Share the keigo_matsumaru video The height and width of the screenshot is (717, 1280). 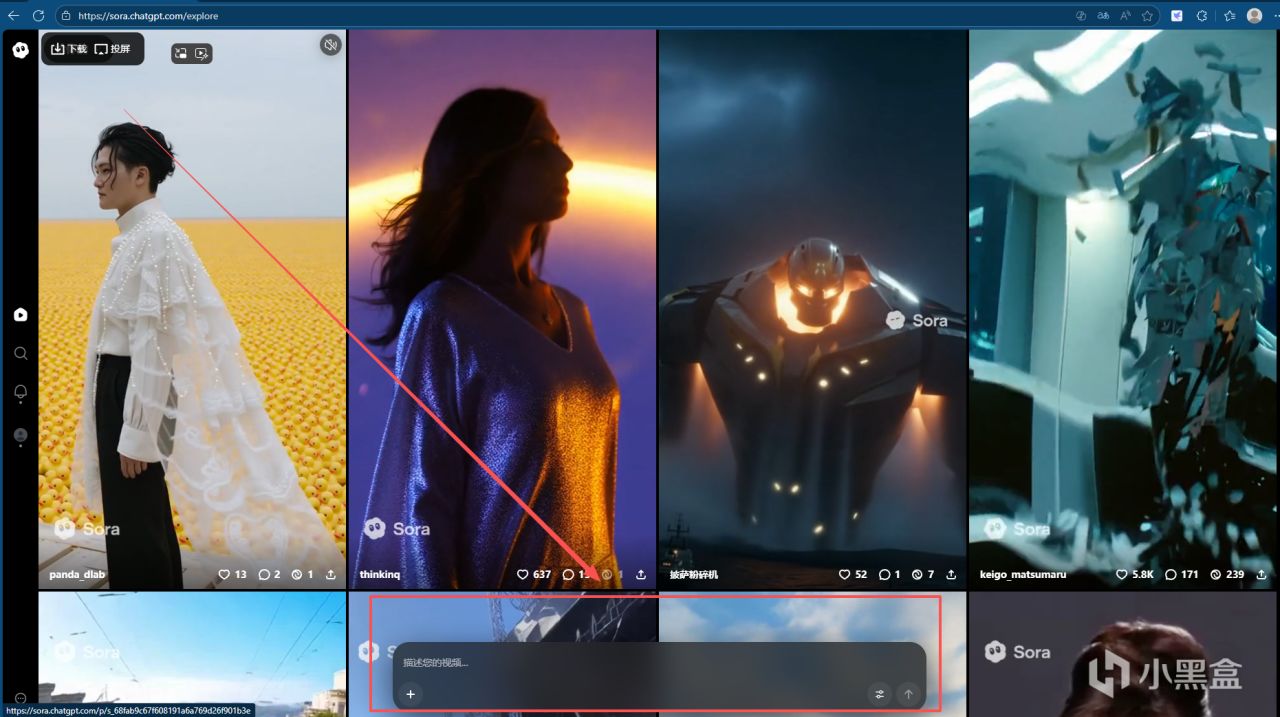coord(1261,575)
